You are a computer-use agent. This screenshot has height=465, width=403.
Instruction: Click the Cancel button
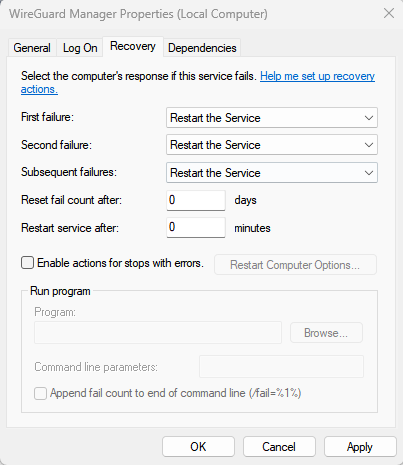coord(279,447)
